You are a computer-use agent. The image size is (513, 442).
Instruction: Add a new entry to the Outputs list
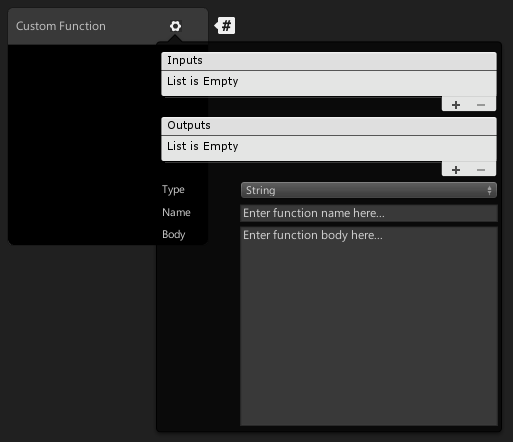(x=456, y=170)
